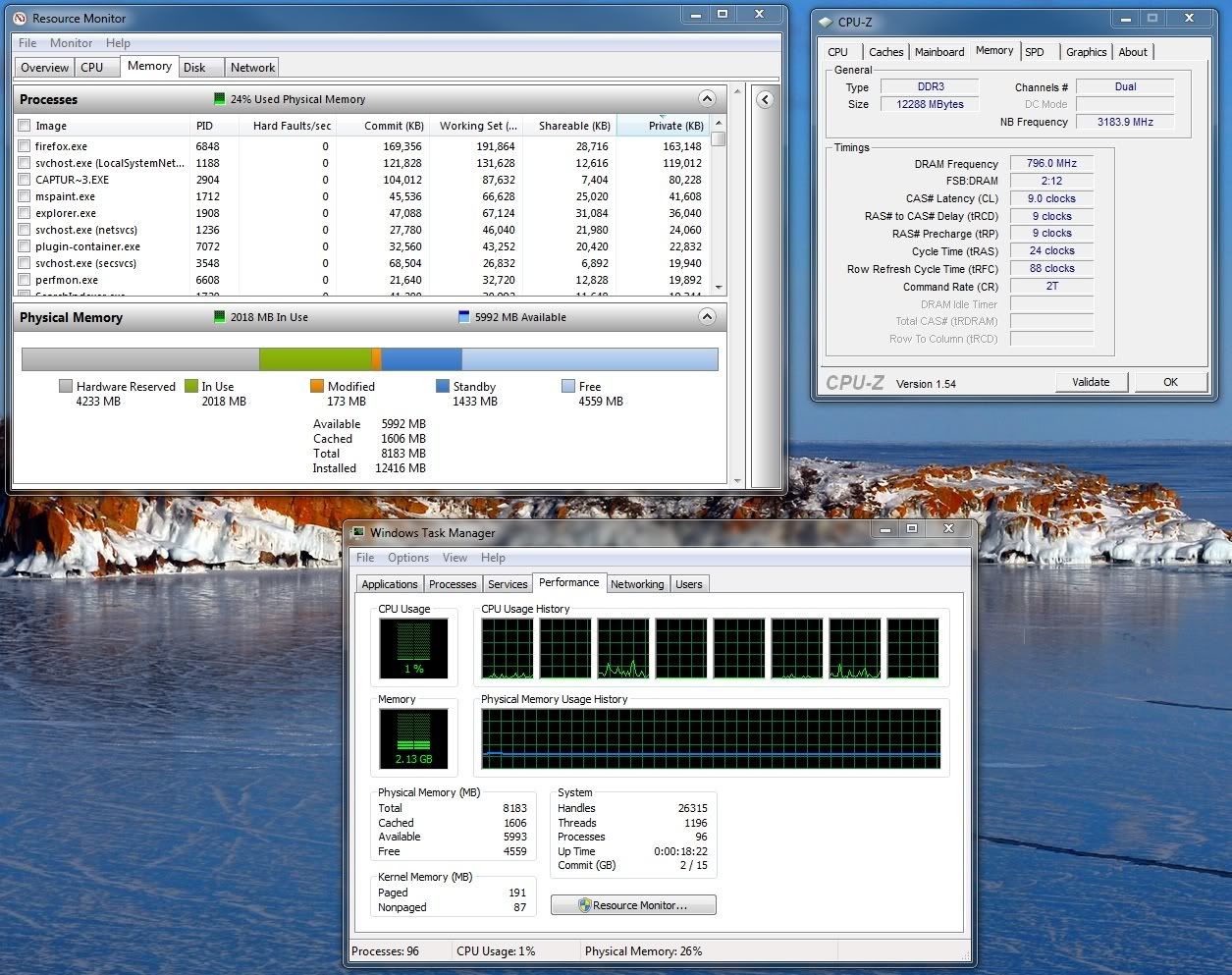The height and width of the screenshot is (975, 1232).
Task: Click the orange Modified legend swatch
Action: click(317, 387)
